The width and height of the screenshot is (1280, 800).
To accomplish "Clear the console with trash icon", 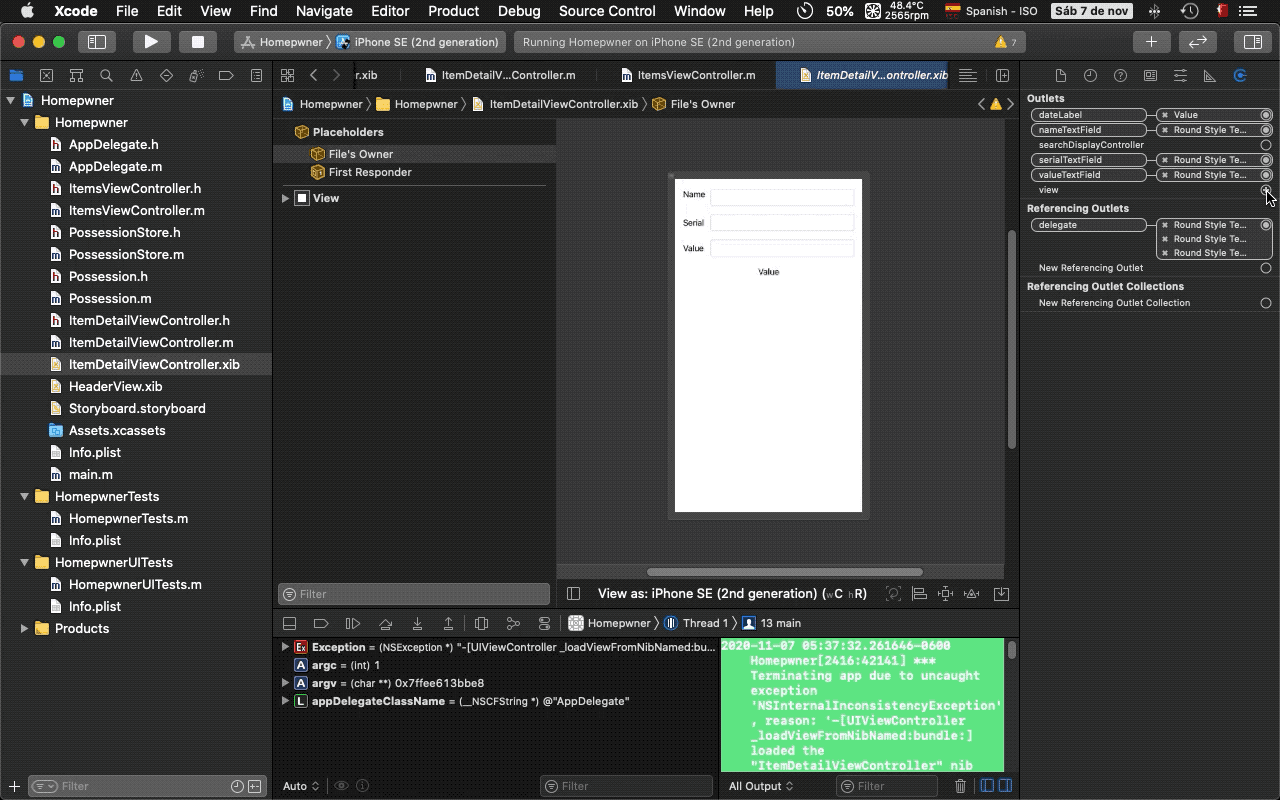I will (961, 786).
